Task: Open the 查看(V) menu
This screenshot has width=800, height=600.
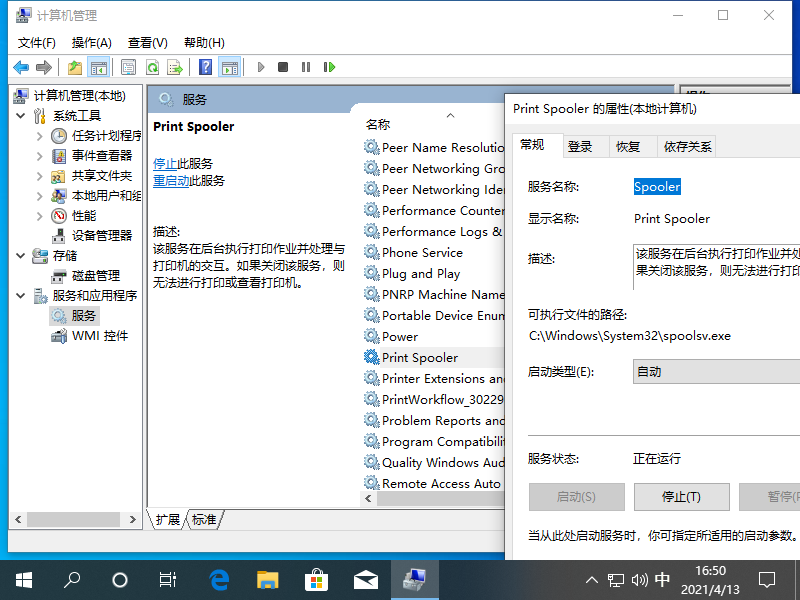Action: tap(147, 43)
